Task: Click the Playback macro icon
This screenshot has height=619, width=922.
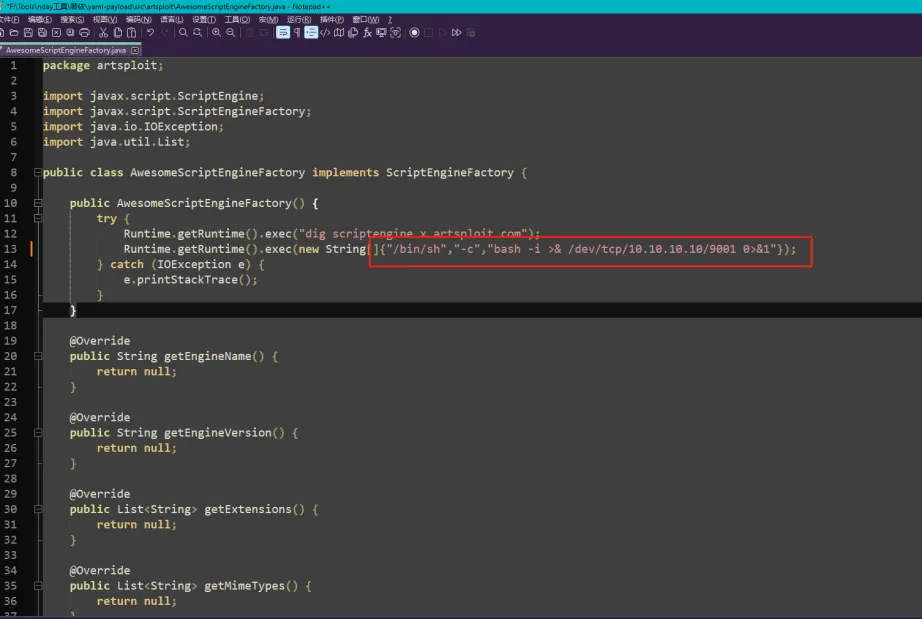Action: [443, 33]
